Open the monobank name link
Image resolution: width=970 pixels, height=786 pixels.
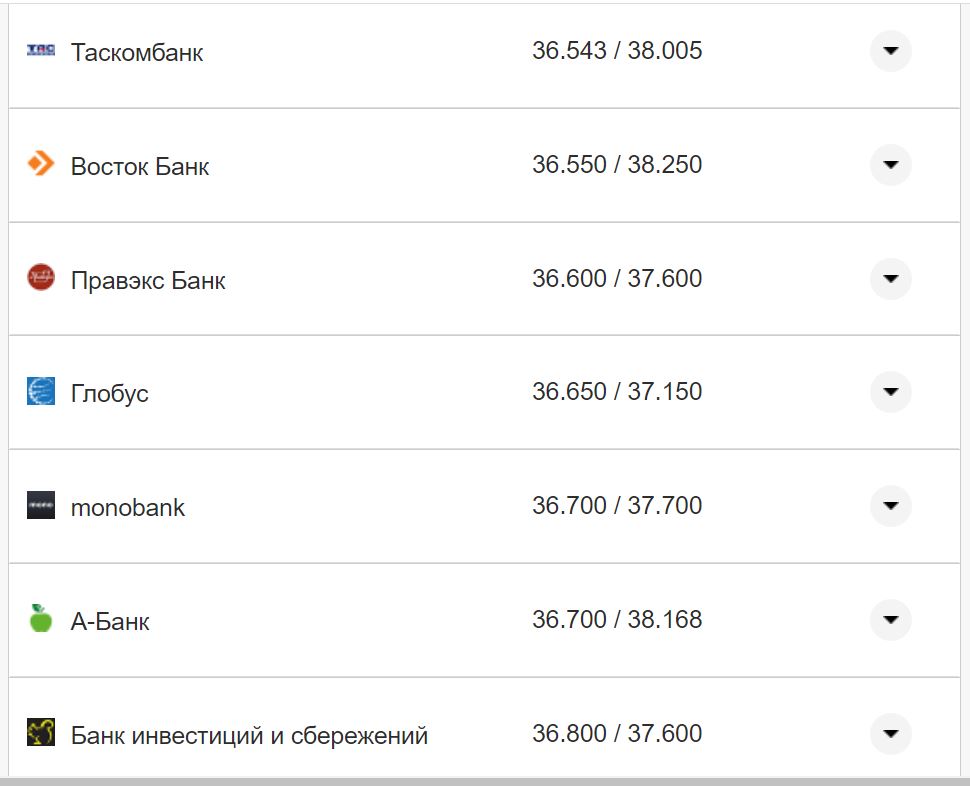coord(128,507)
